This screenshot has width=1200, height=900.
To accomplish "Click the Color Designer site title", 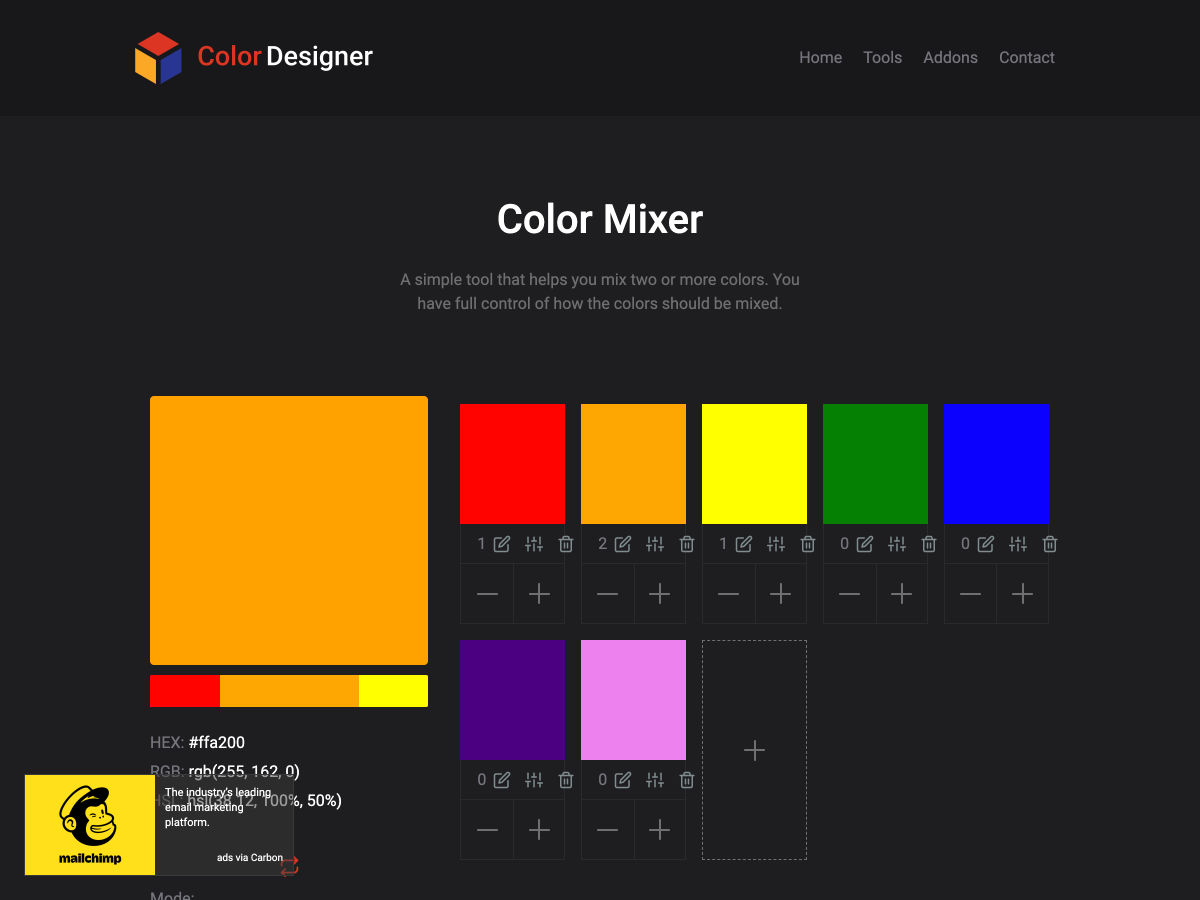I will (285, 57).
